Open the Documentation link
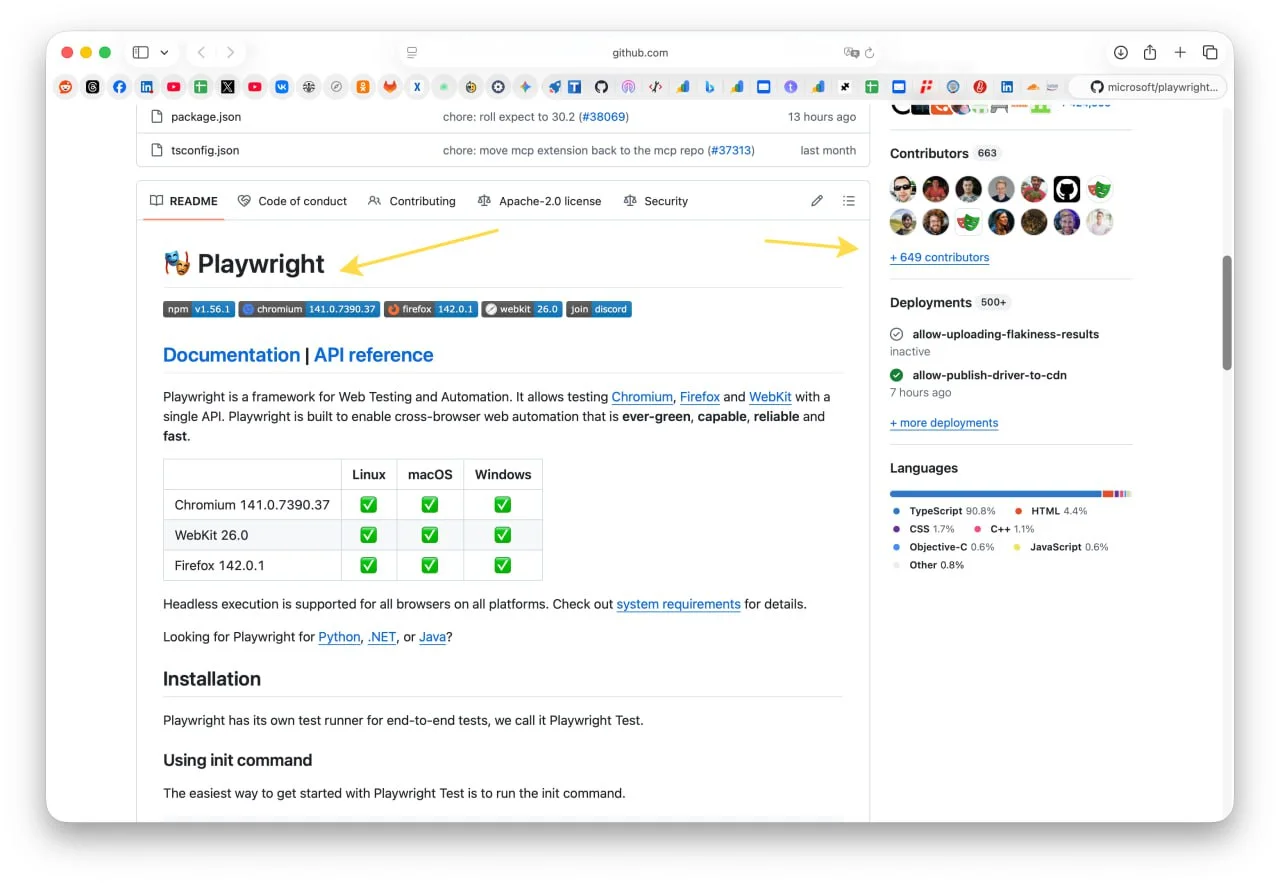 tap(231, 355)
